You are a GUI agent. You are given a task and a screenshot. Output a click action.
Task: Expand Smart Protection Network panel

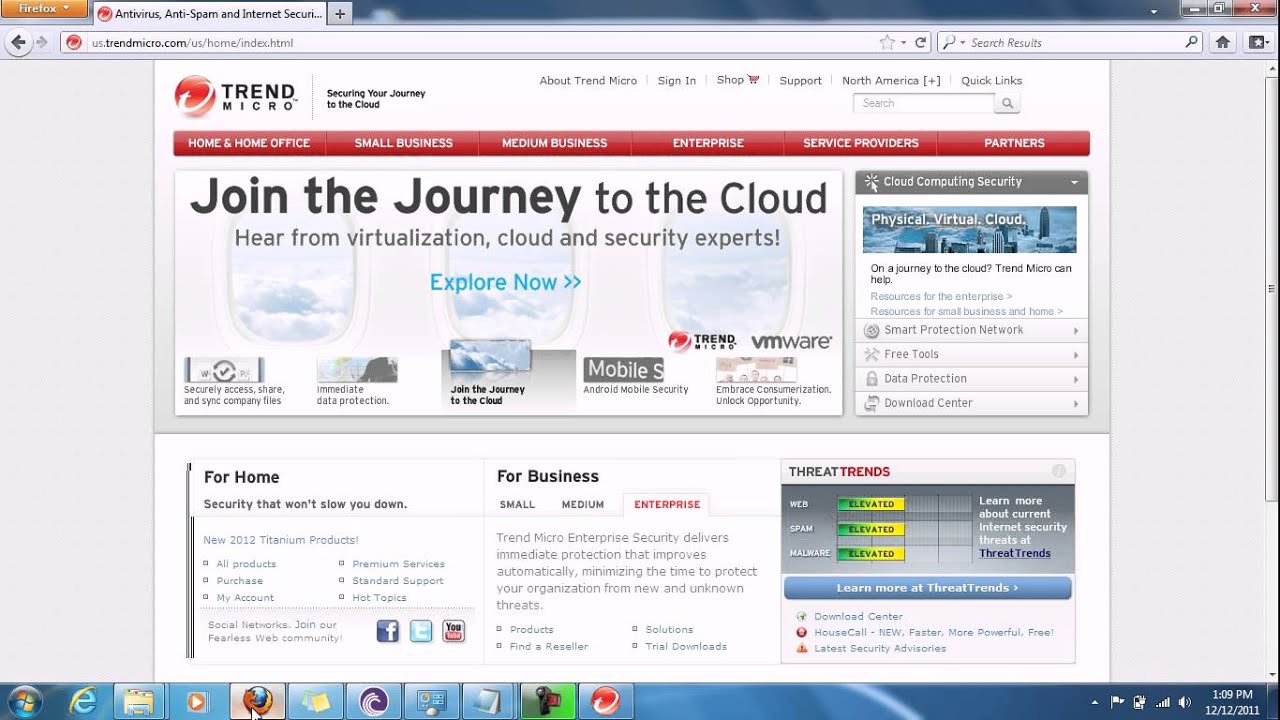[x=971, y=330]
